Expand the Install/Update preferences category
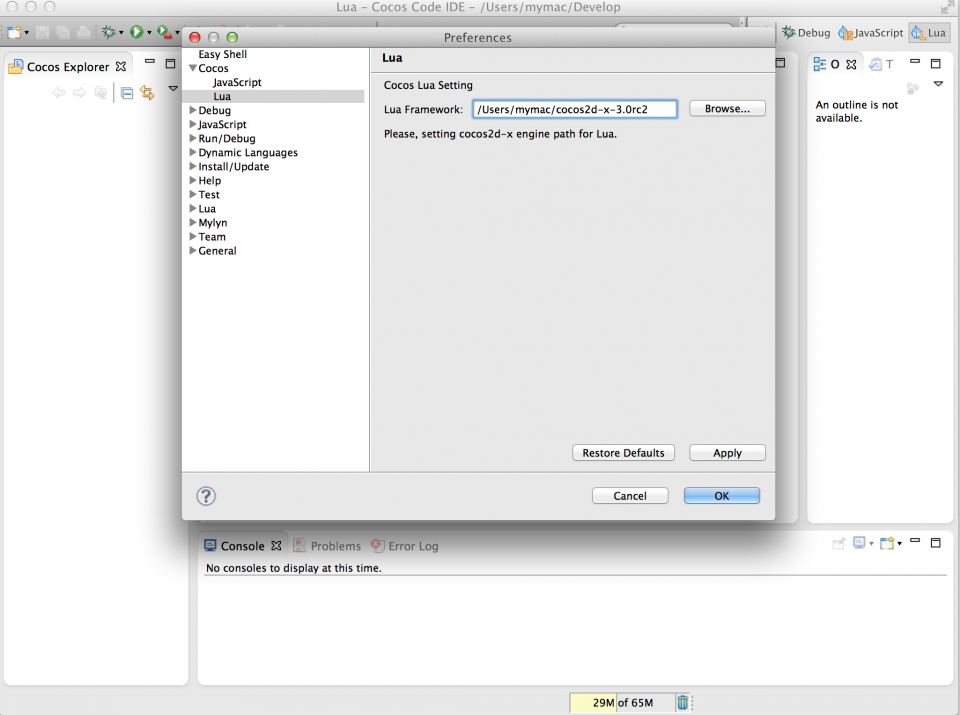The width and height of the screenshot is (960, 715). [x=193, y=167]
